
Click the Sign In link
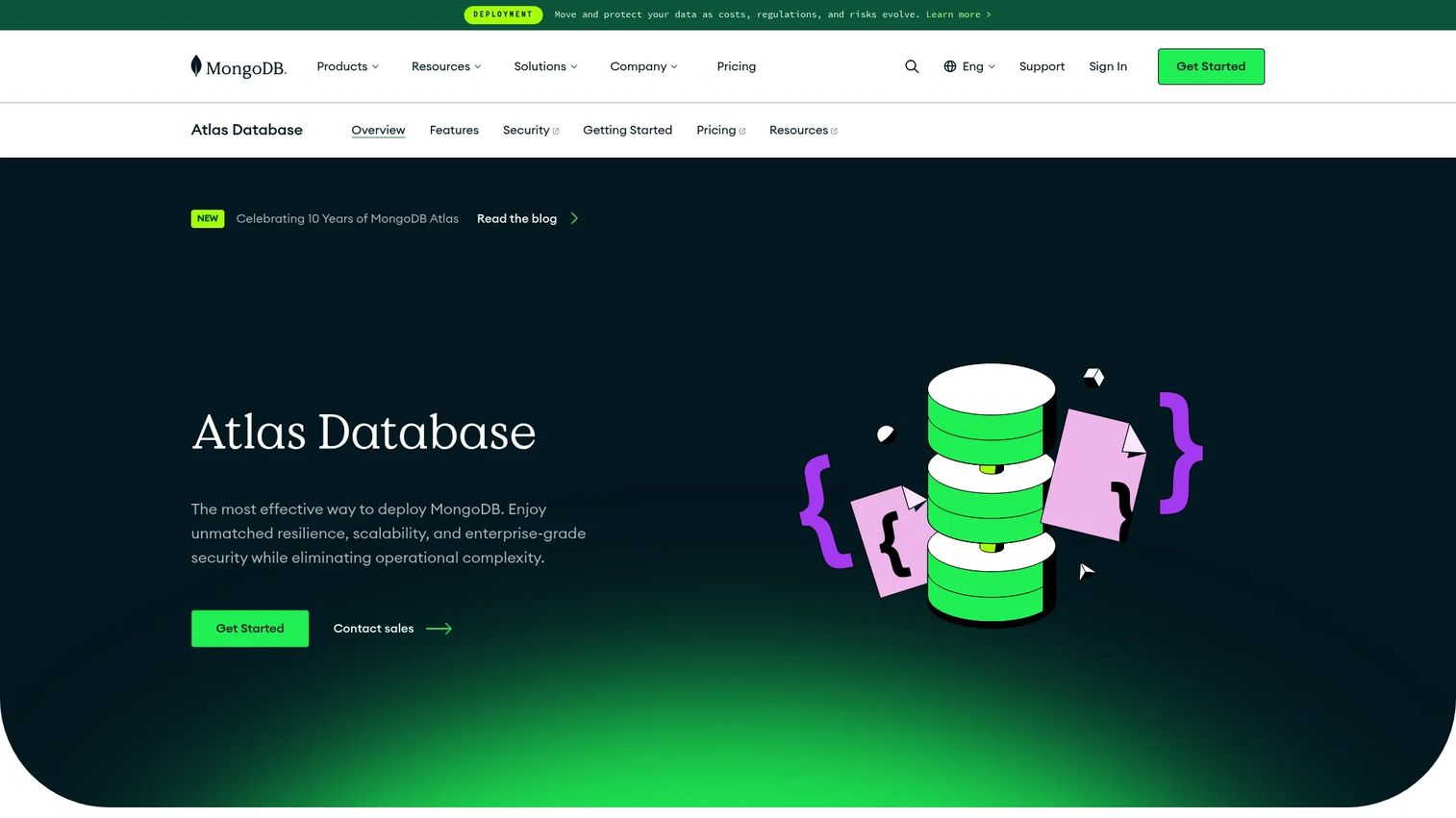click(x=1108, y=66)
